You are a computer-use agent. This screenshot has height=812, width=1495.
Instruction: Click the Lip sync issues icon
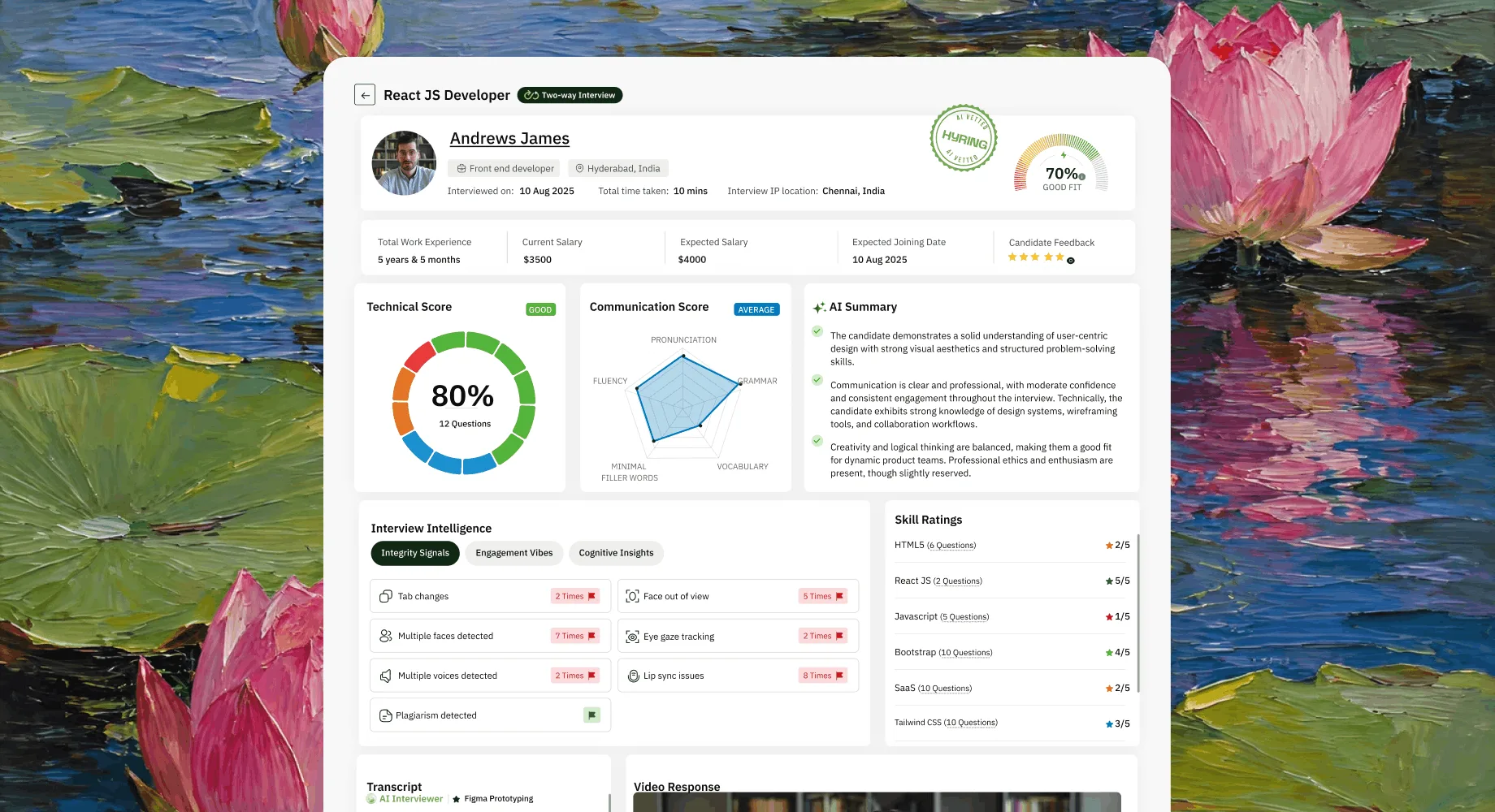[634, 676]
